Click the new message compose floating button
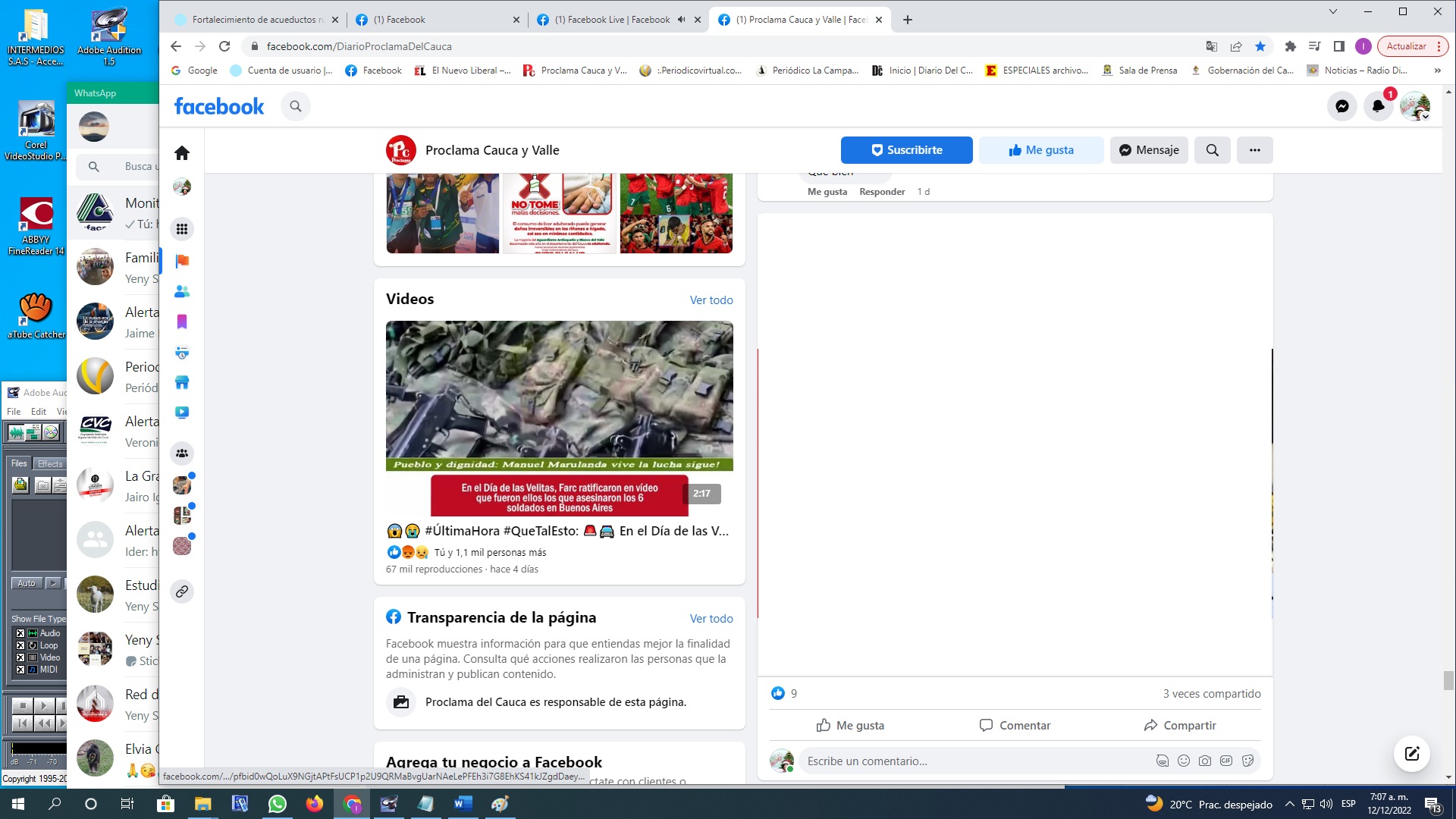The height and width of the screenshot is (819, 1456). click(x=1412, y=754)
